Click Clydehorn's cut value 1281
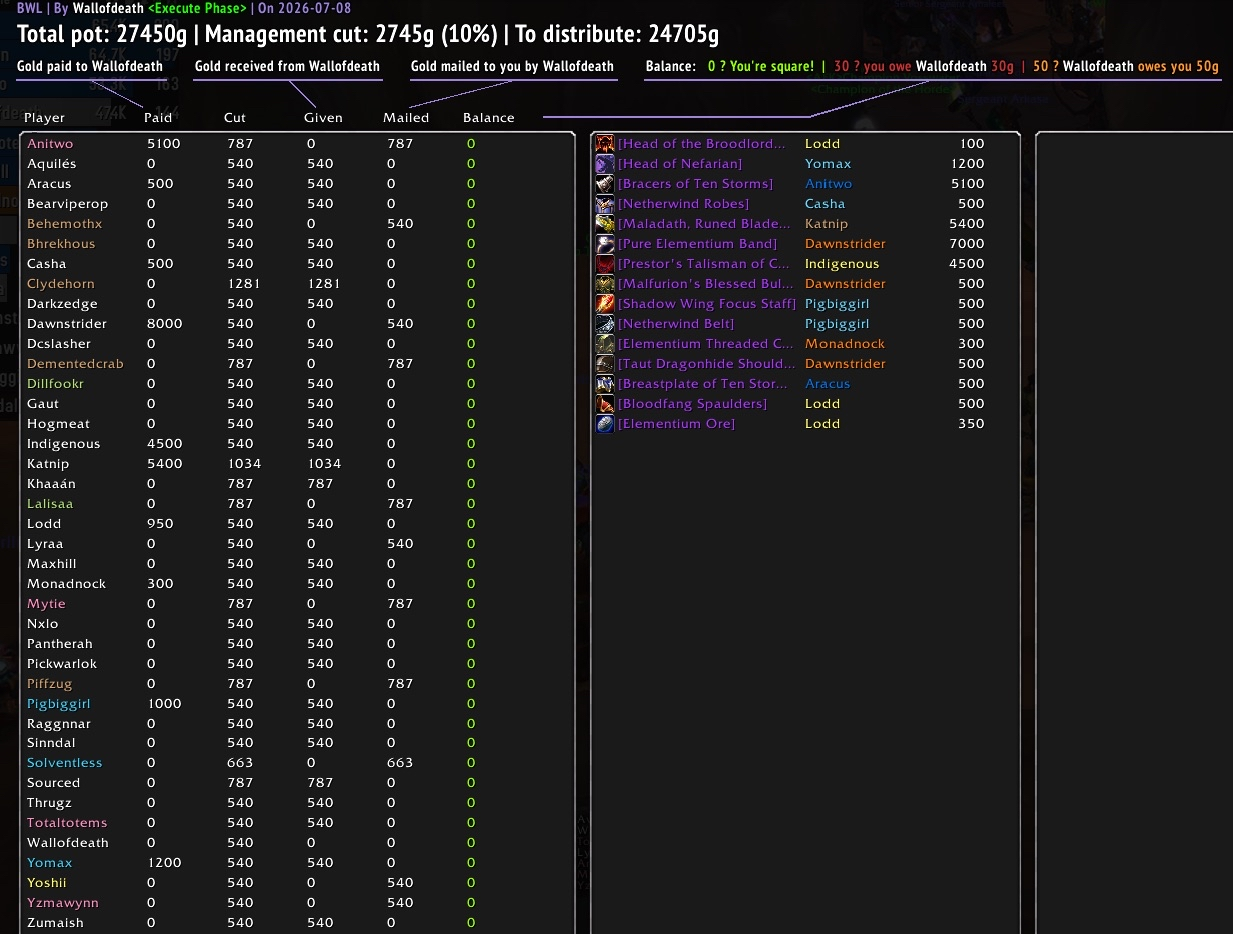The image size is (1233, 934). click(x=244, y=284)
